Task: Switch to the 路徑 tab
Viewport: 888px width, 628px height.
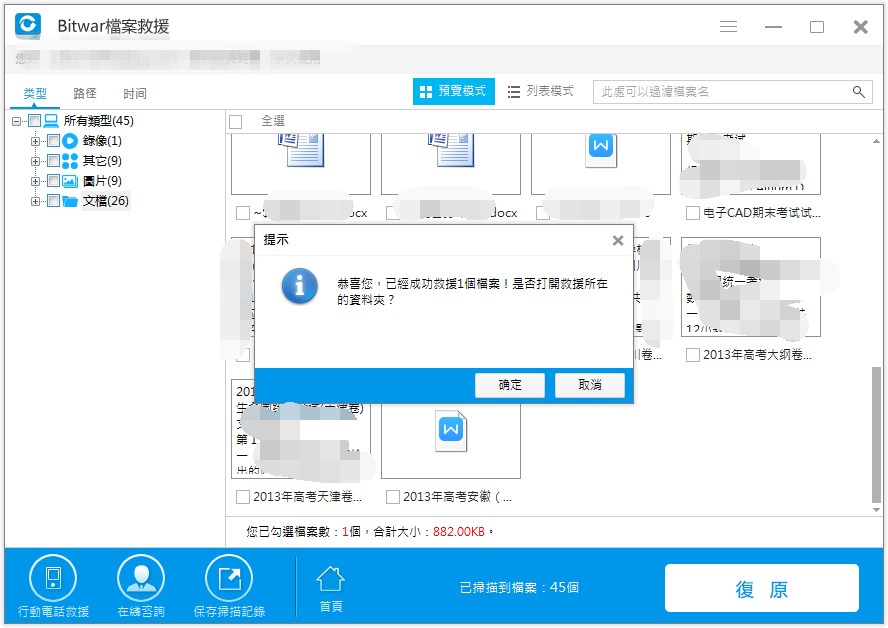Action: coord(84,93)
